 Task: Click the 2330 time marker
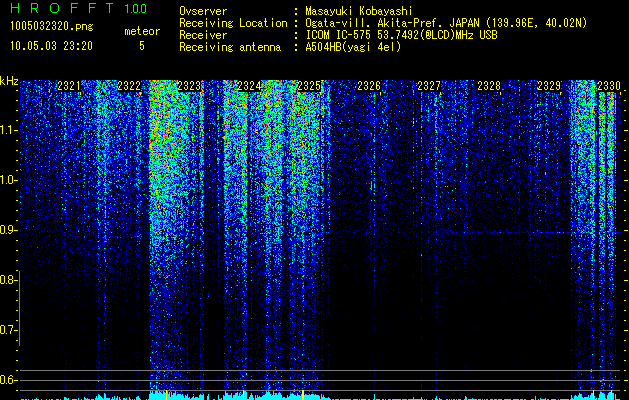(x=609, y=86)
